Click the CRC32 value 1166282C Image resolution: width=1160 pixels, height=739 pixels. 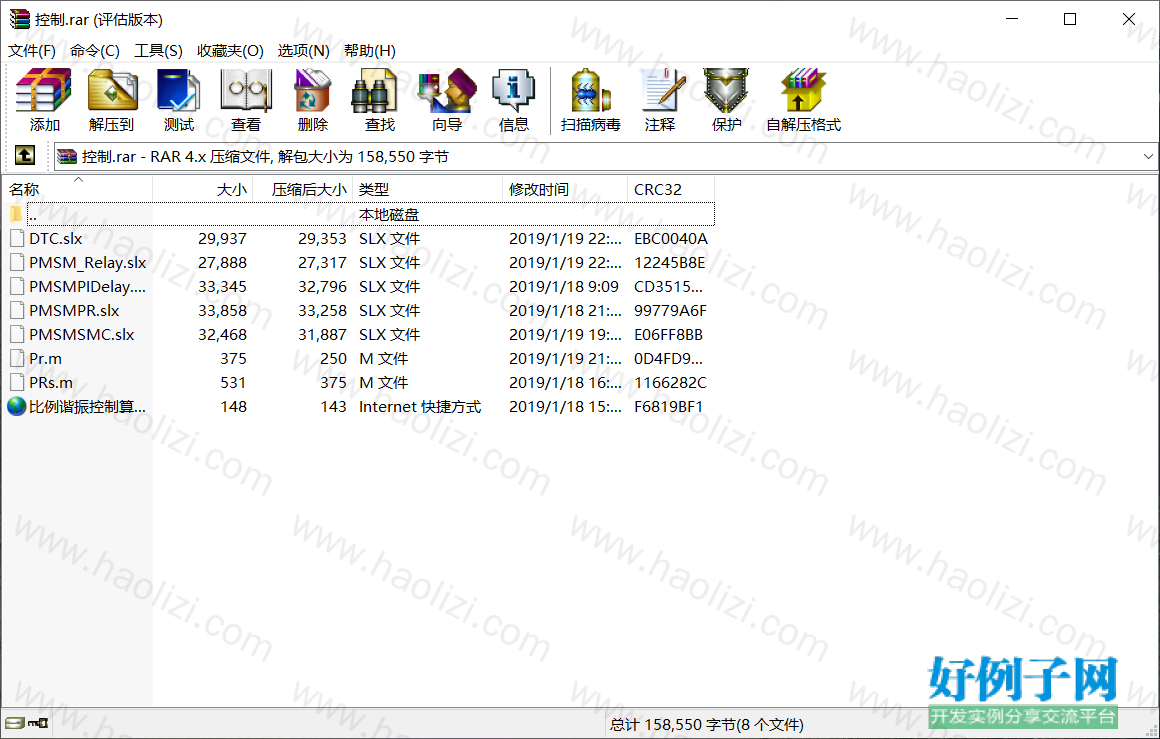pyautogui.click(x=670, y=382)
